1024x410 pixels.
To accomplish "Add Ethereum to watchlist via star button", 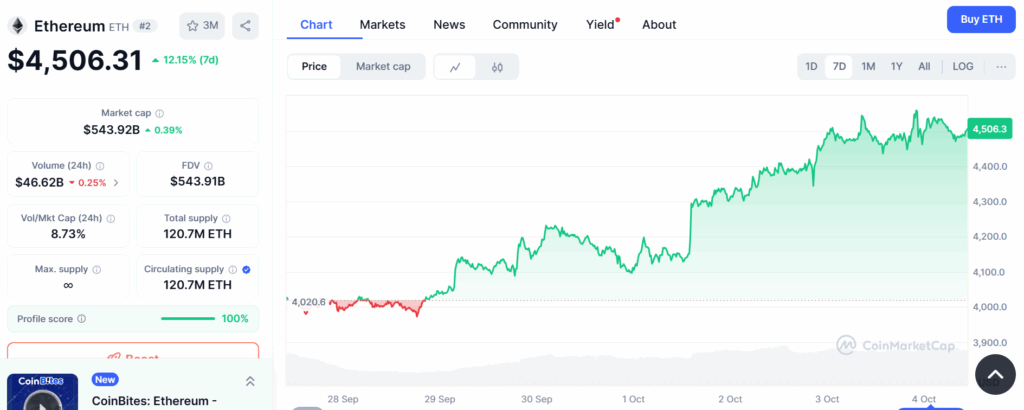I will 202,25.
